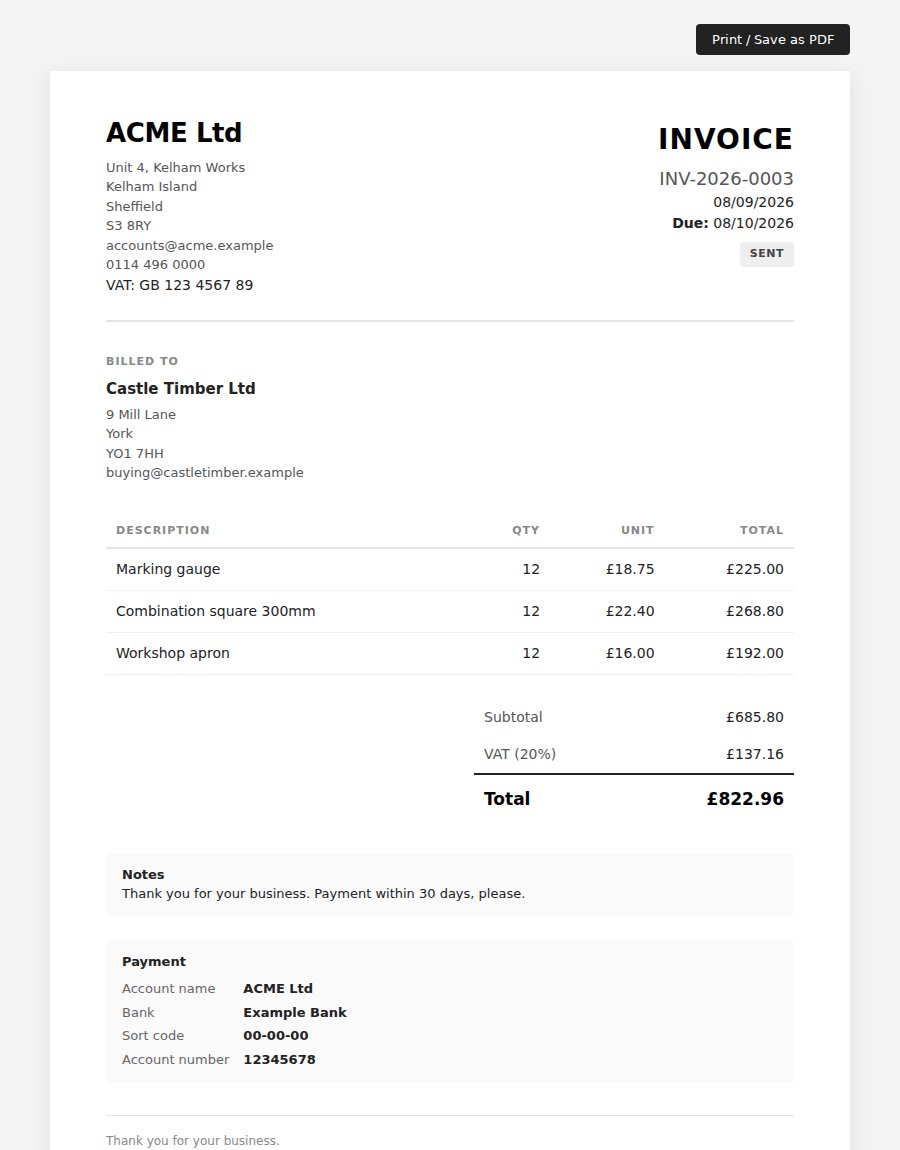
Task: Click the Notes heading
Action: point(143,874)
